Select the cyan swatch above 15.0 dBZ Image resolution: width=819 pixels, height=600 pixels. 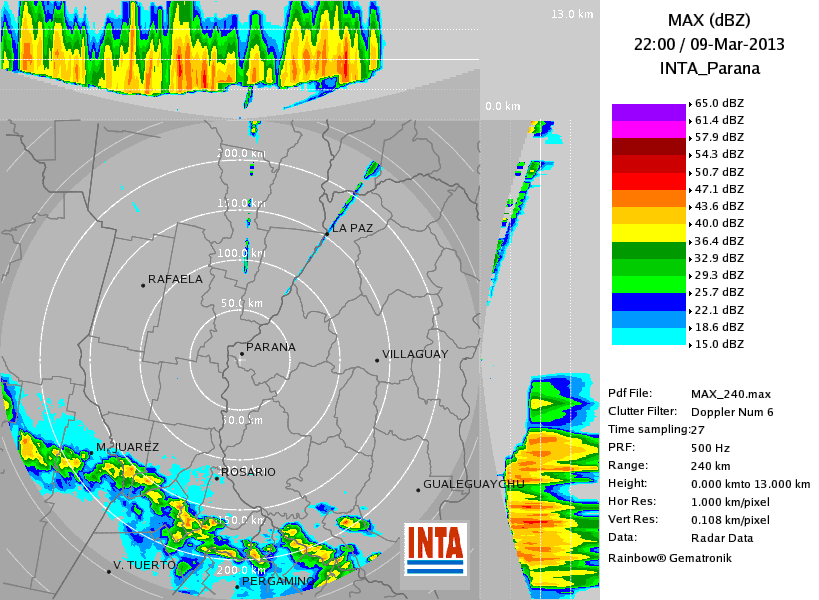649,336
